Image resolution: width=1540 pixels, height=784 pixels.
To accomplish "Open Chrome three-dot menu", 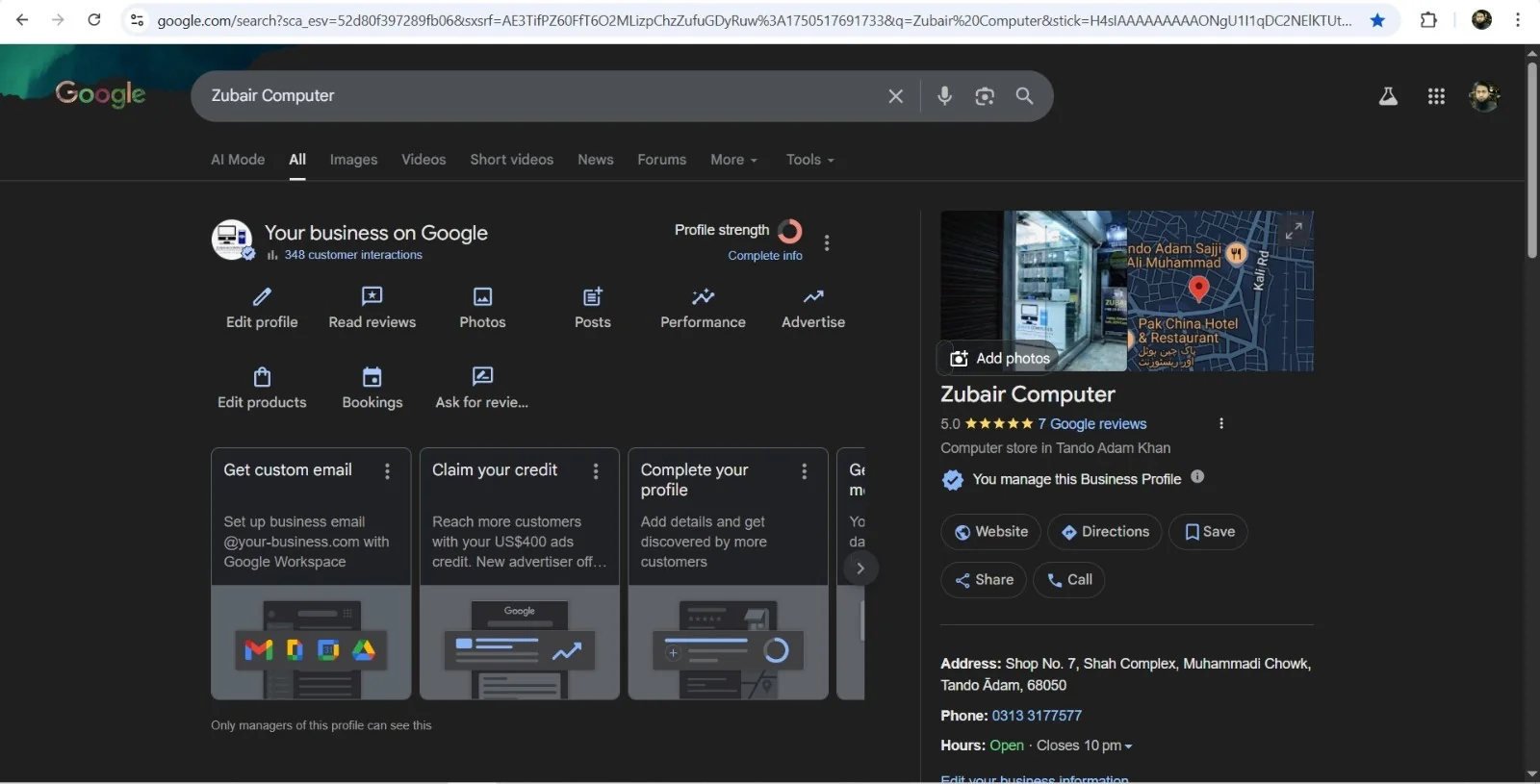I will pyautogui.click(x=1518, y=20).
